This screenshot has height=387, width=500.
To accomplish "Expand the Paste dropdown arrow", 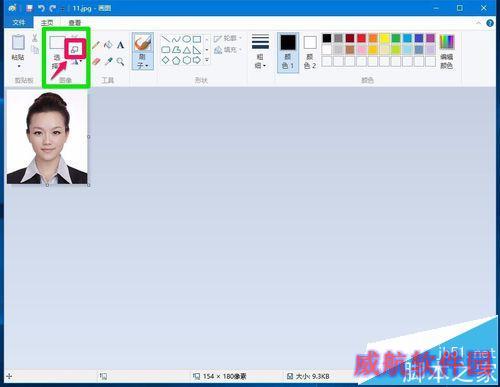I will tap(19, 66).
